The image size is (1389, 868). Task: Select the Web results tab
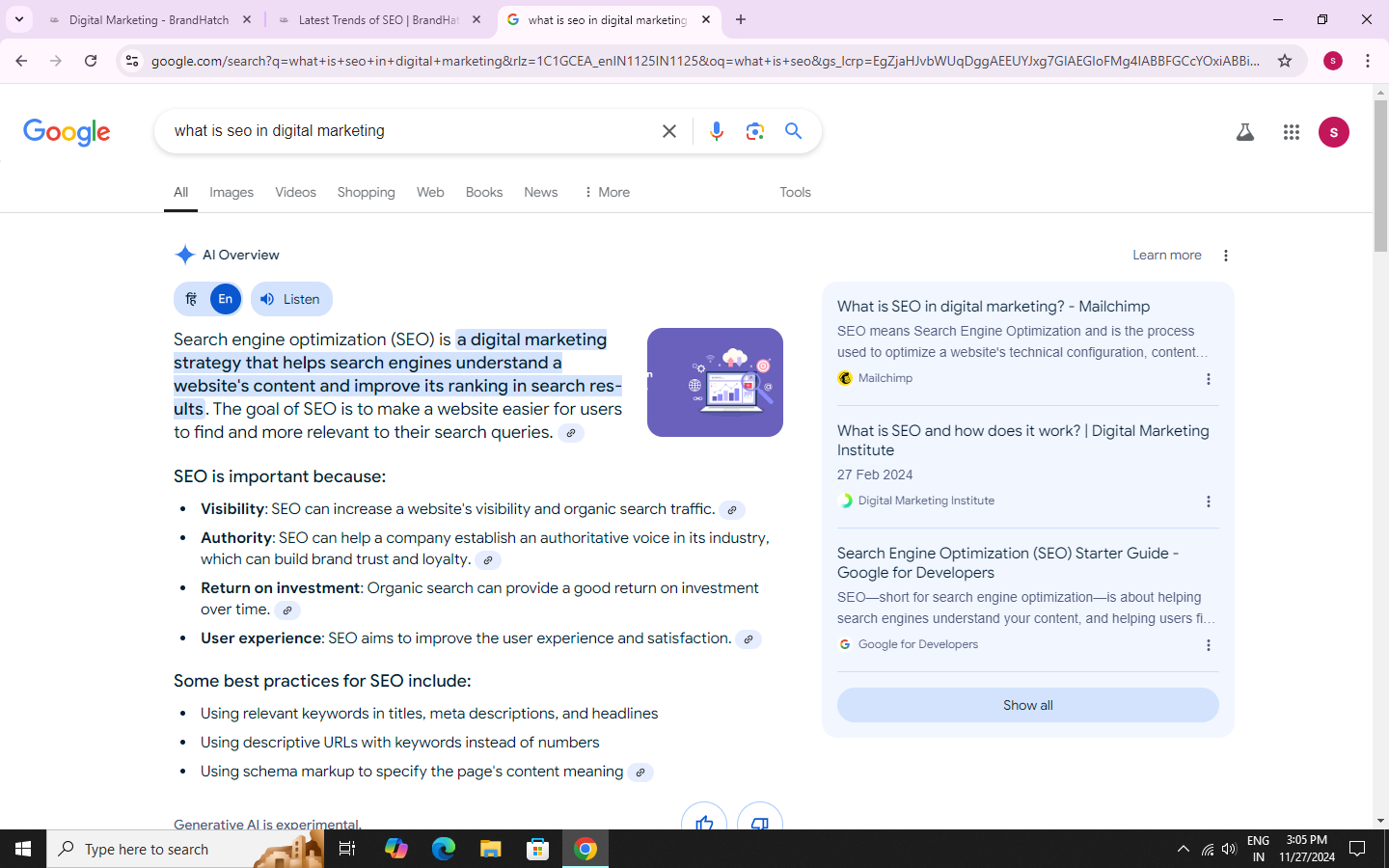(430, 192)
